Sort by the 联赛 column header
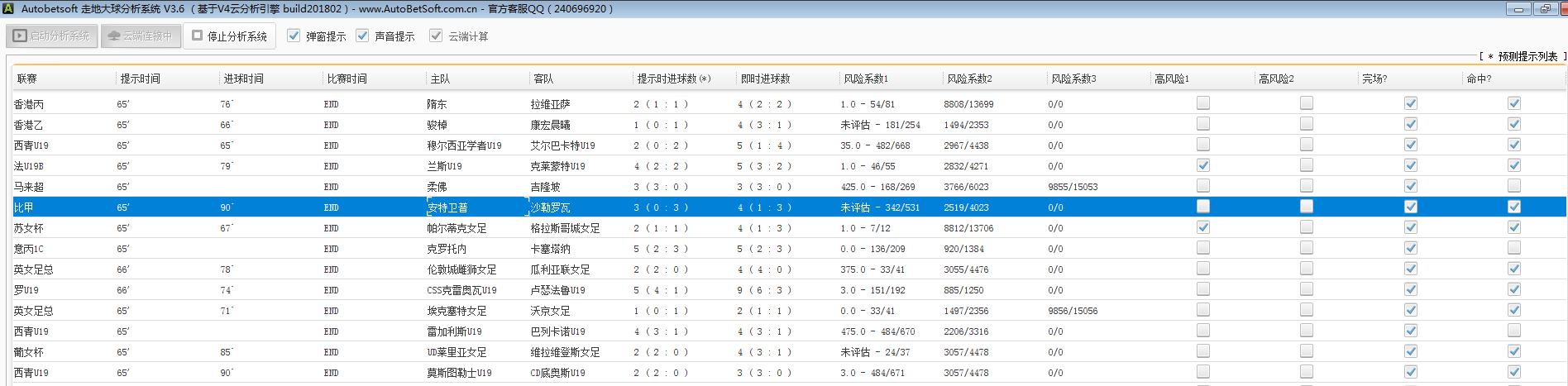The height and width of the screenshot is (386, 1568). point(27,79)
